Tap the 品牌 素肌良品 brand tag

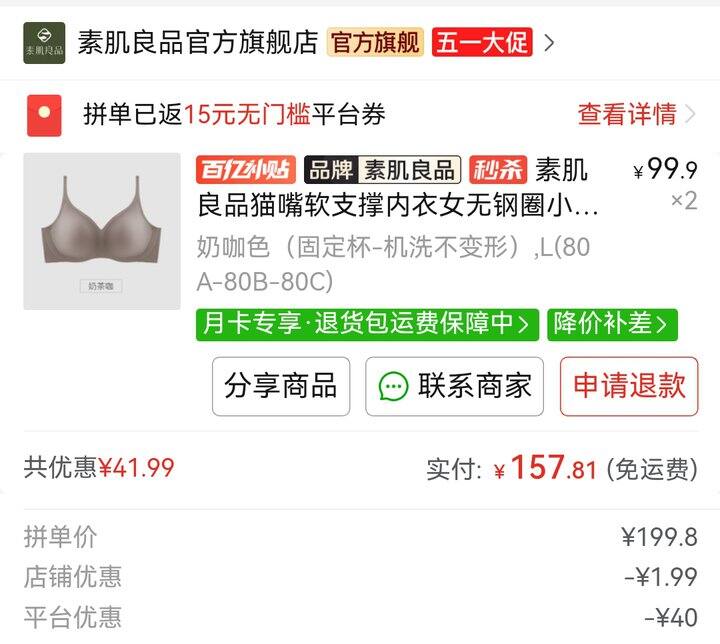(382, 170)
